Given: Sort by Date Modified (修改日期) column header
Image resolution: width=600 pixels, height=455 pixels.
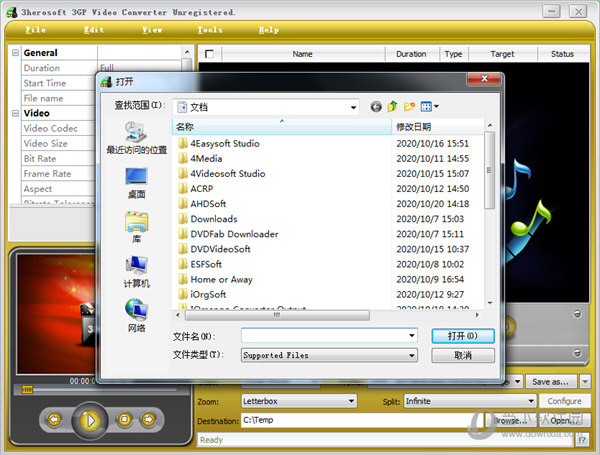Looking at the screenshot, I should (x=437, y=127).
